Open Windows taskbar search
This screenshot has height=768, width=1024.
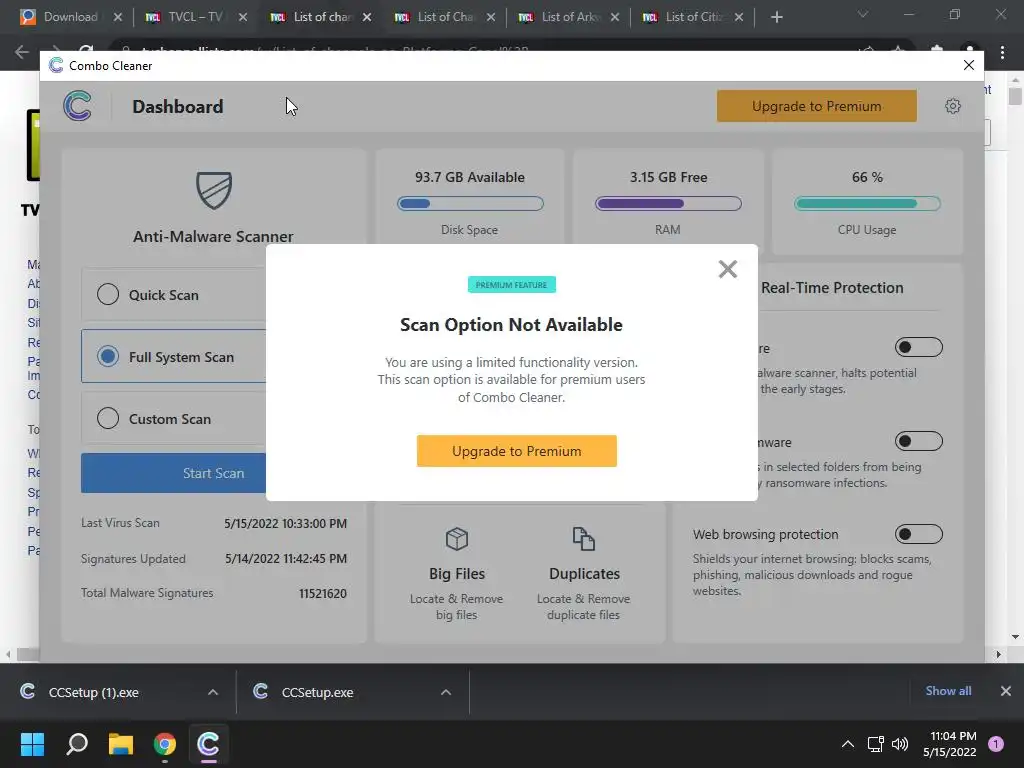77,744
